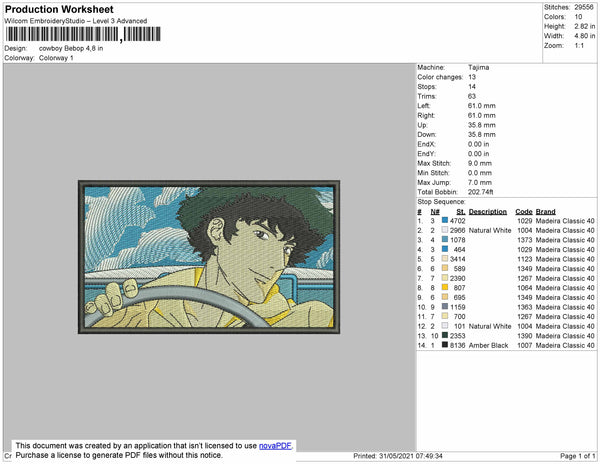The height and width of the screenshot is (464, 600).
Task: Click the 'St.' column header
Action: tap(461, 212)
